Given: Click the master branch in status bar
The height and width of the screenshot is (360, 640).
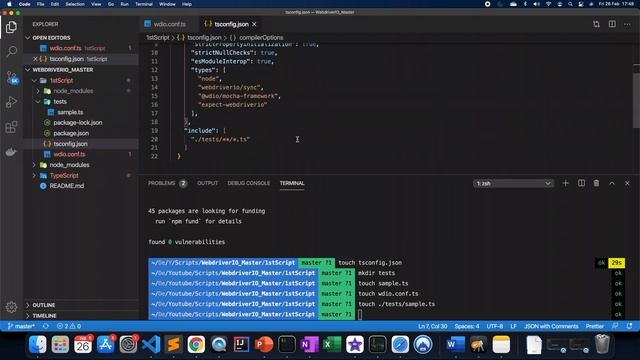Looking at the screenshot, I should [21, 326].
